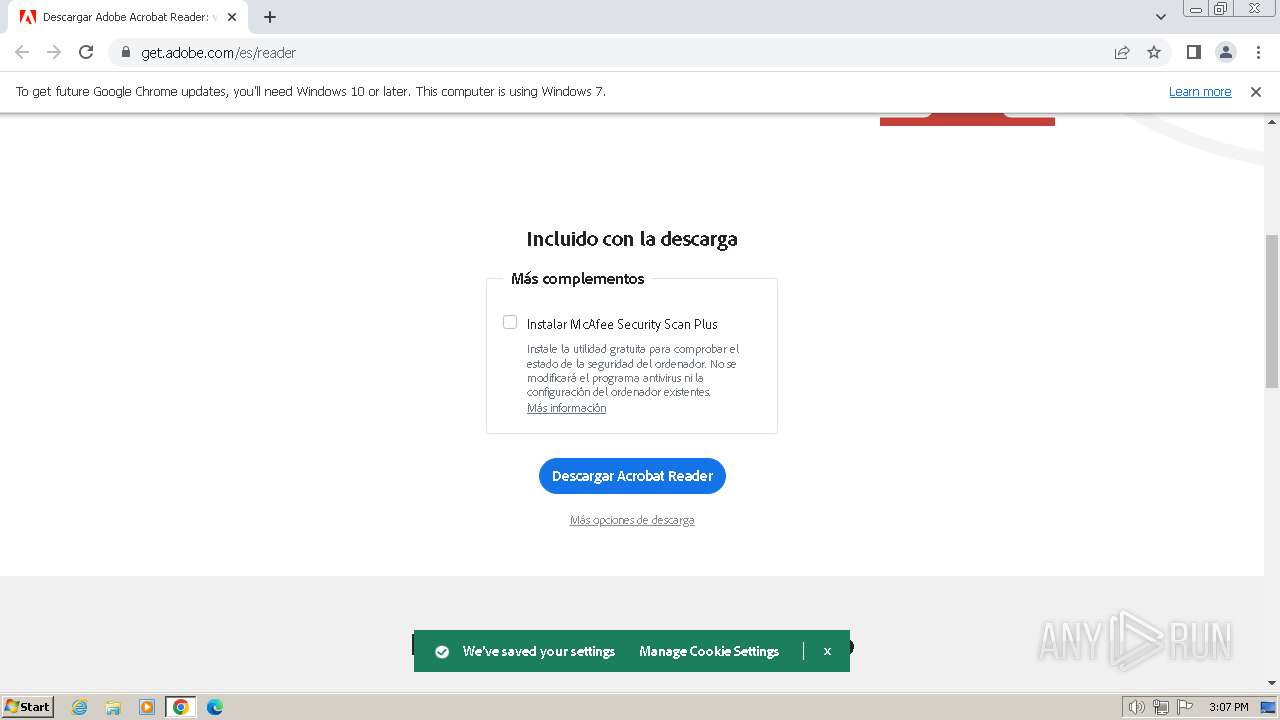
Task: Launch Internet Explorer from the taskbar
Action: [79, 707]
